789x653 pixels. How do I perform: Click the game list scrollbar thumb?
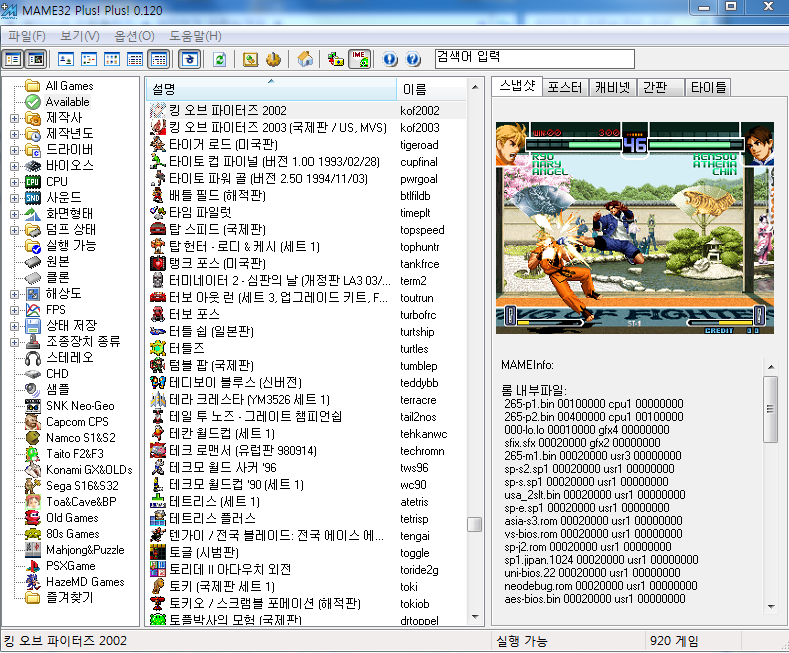coord(475,524)
